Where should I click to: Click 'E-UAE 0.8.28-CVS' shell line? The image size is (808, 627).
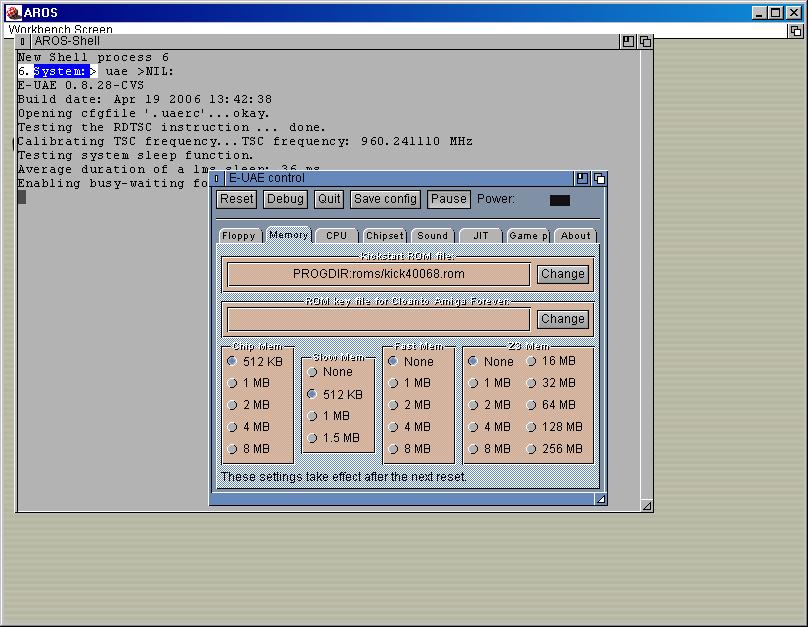pyautogui.click(x=81, y=85)
